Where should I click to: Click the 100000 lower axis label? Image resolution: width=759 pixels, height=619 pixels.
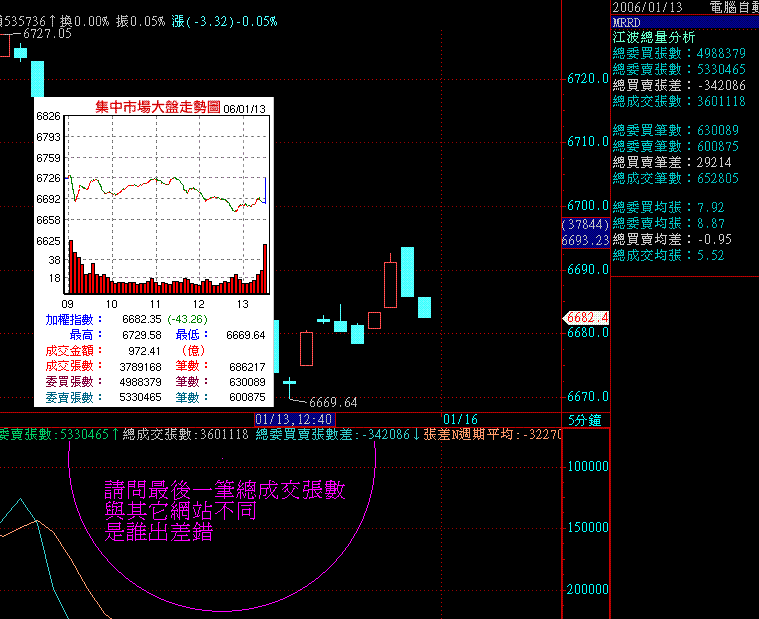pos(588,467)
